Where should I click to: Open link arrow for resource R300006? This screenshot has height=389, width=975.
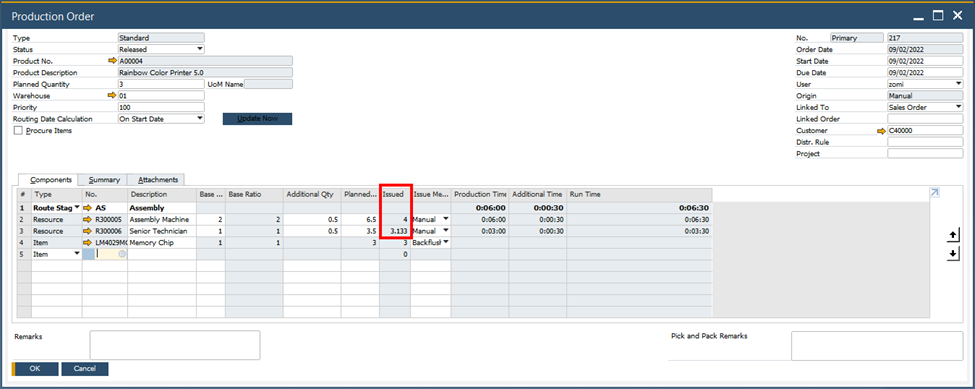click(x=89, y=231)
